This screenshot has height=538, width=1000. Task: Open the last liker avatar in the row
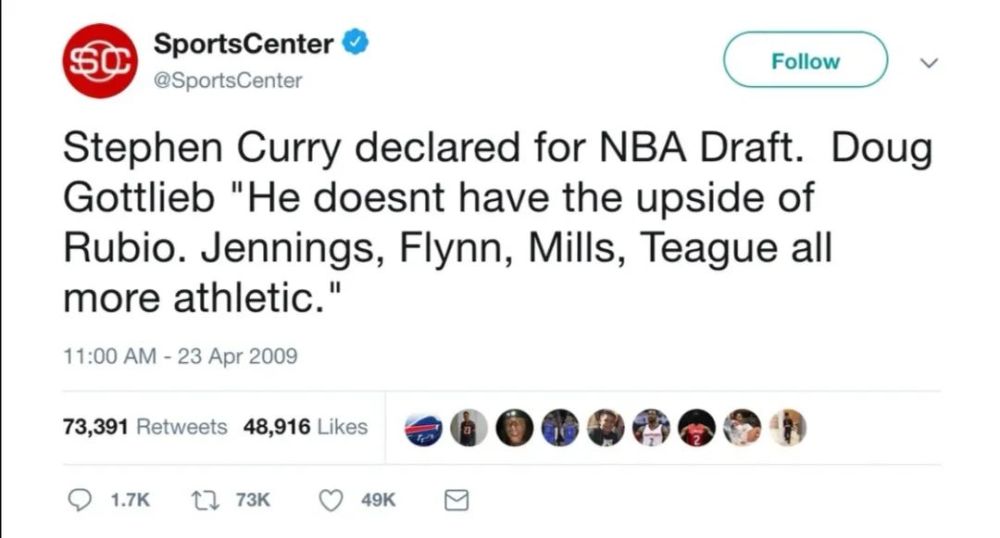789,427
